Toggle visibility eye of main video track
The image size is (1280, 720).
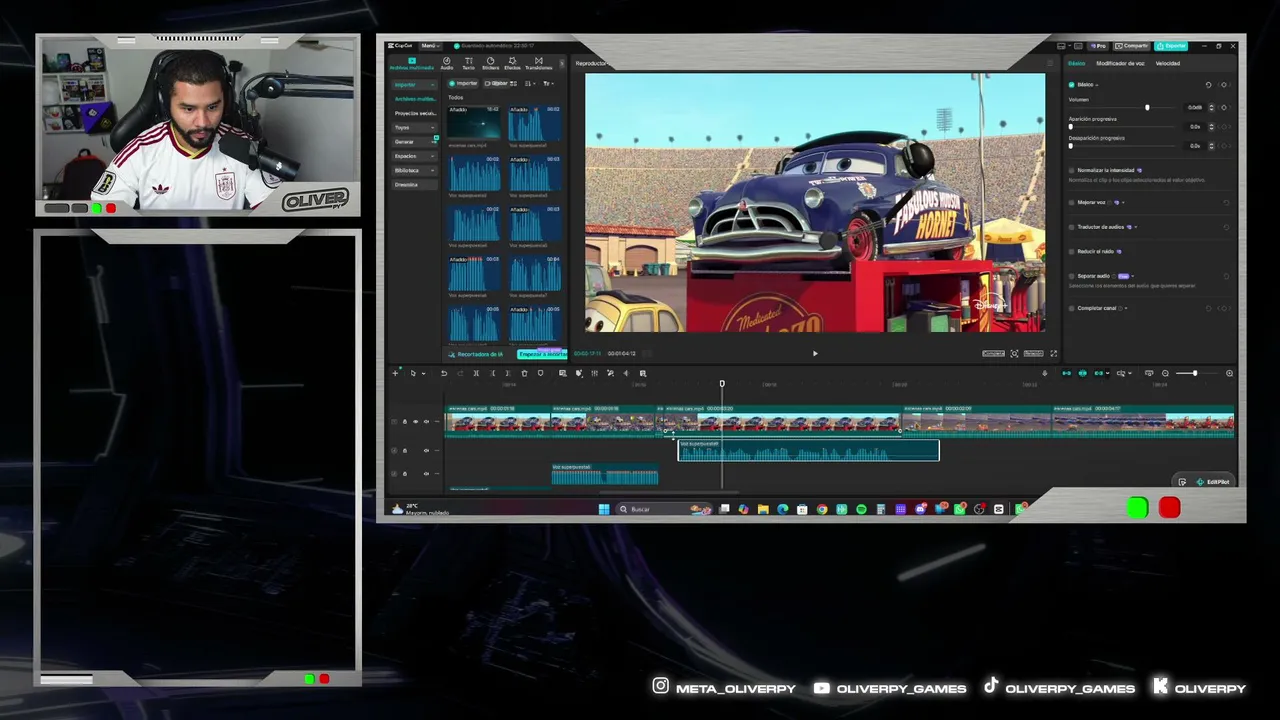pos(415,422)
